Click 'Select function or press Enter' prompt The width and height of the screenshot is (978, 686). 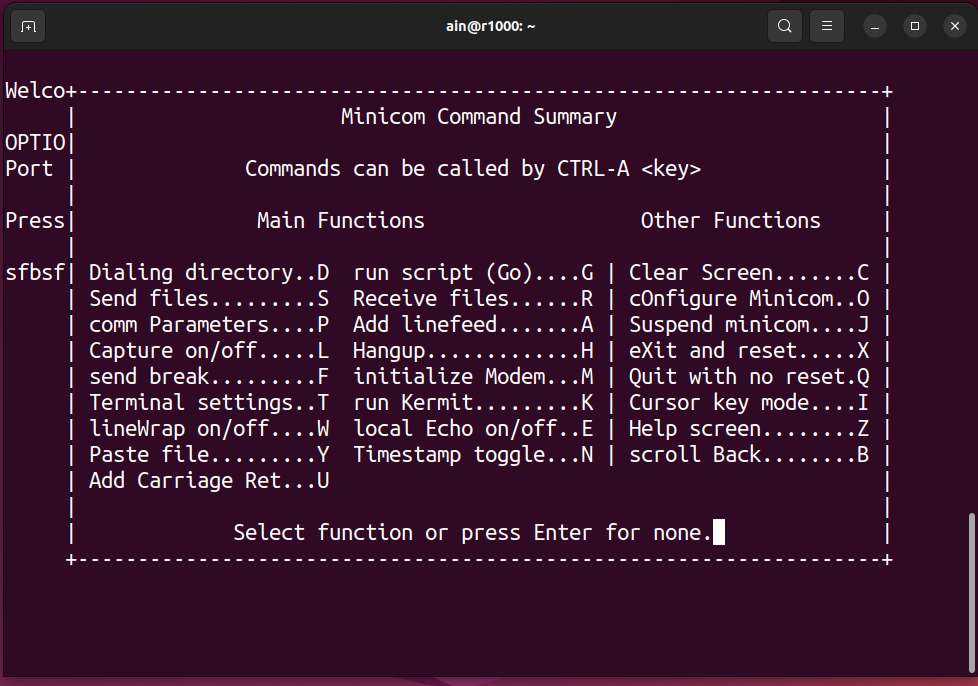click(473, 533)
